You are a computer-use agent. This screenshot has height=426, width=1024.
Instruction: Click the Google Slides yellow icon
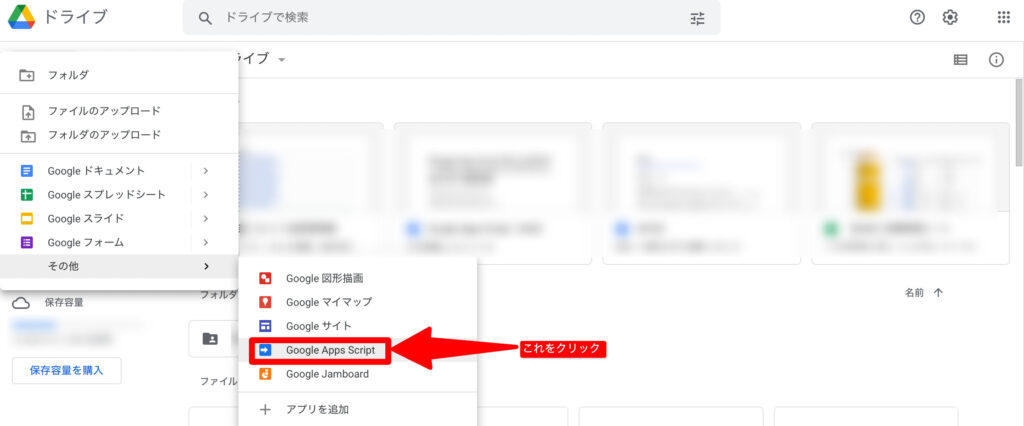(x=27, y=219)
